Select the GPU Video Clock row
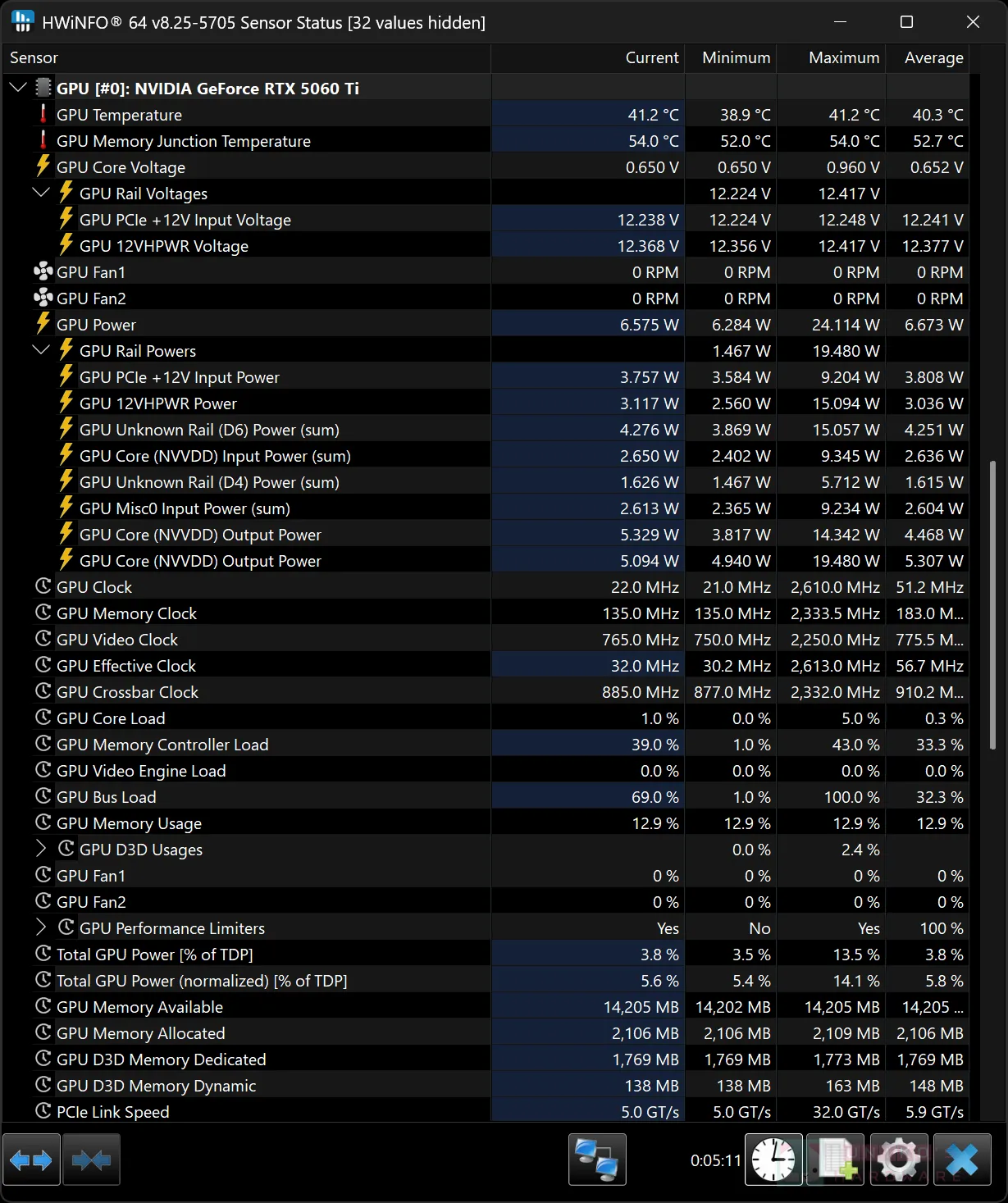Screen dimensions: 1008x1203 click(x=486, y=640)
